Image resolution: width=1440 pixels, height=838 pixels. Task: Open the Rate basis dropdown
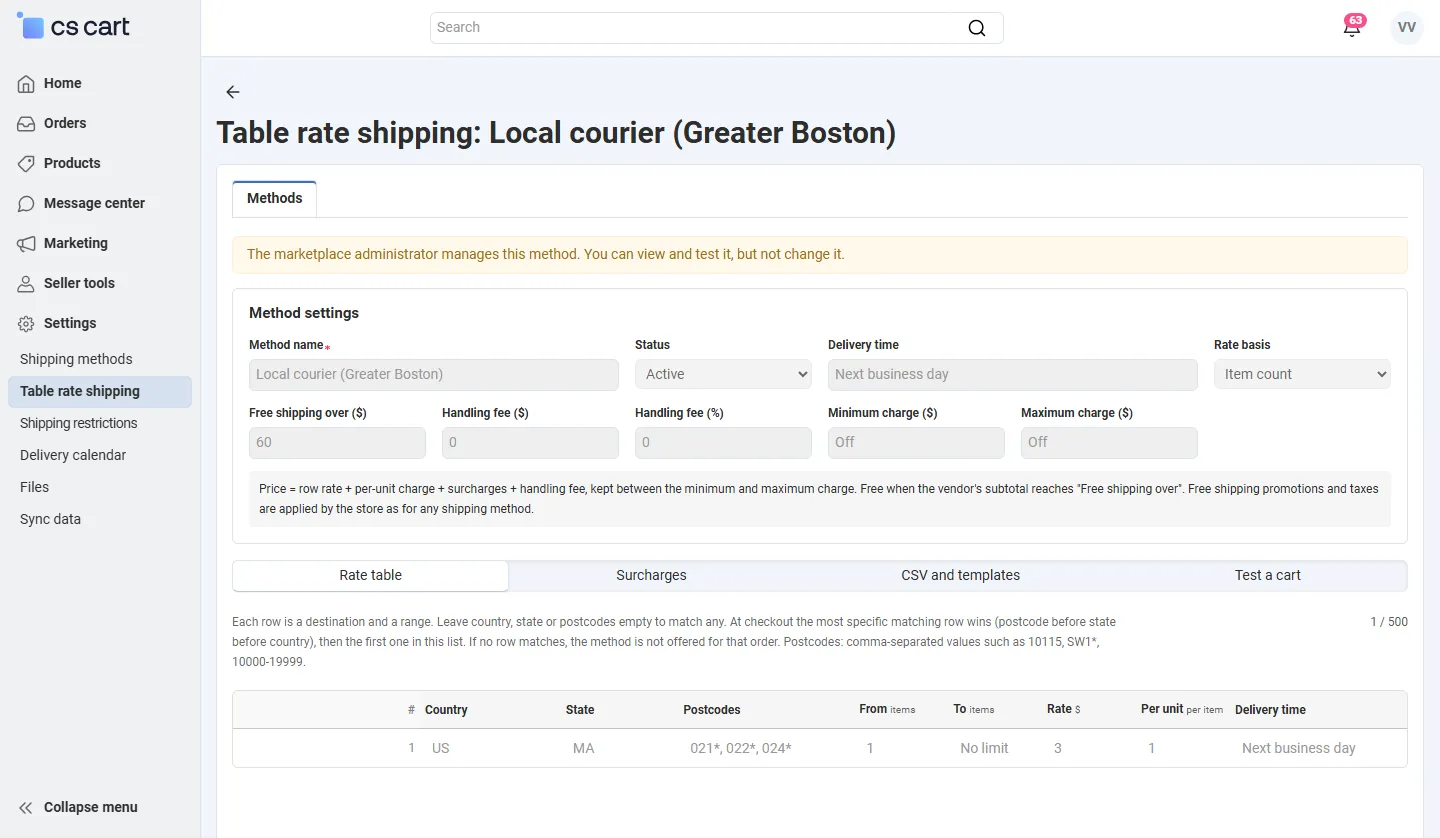(1302, 374)
